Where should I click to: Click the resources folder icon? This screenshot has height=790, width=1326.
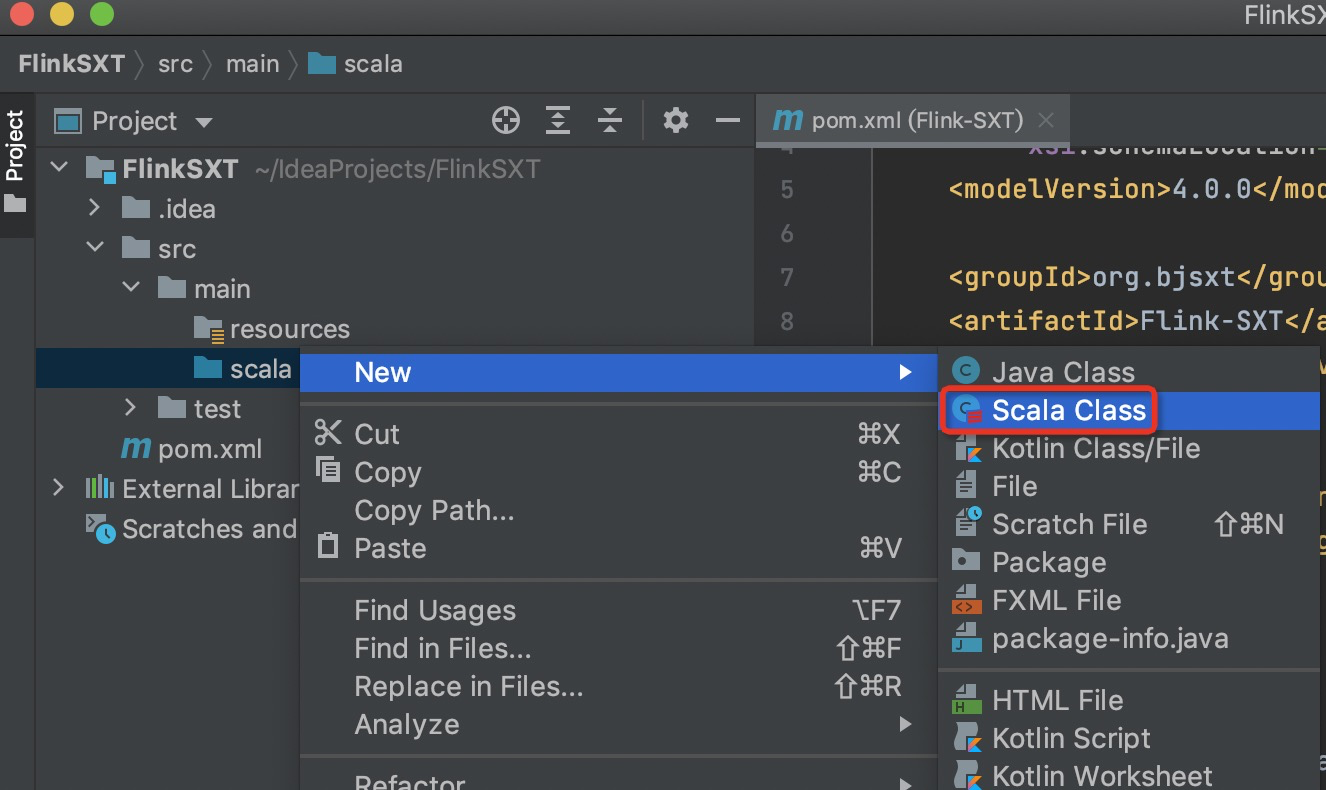click(208, 328)
